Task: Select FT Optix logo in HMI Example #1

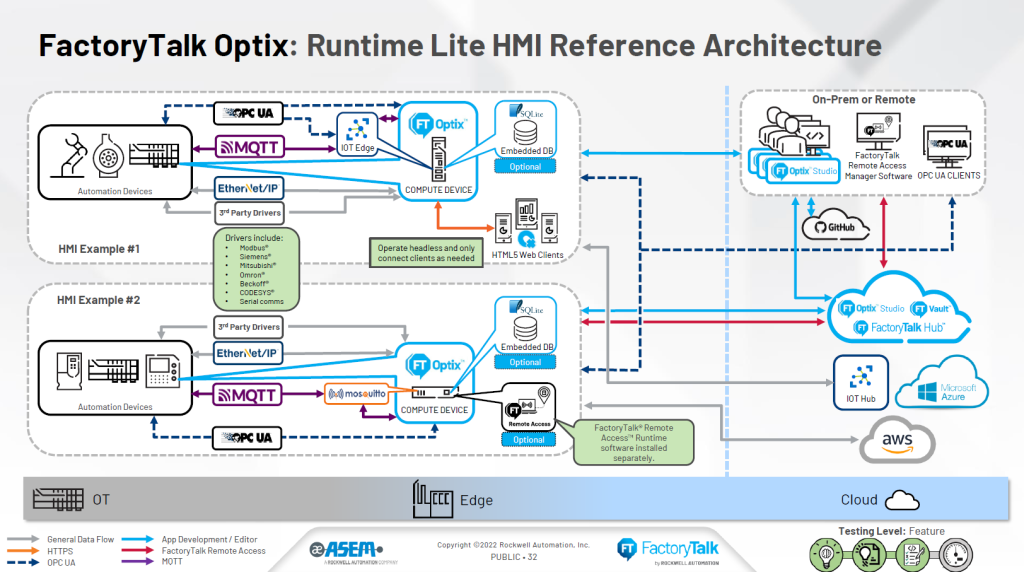Action: [438, 124]
